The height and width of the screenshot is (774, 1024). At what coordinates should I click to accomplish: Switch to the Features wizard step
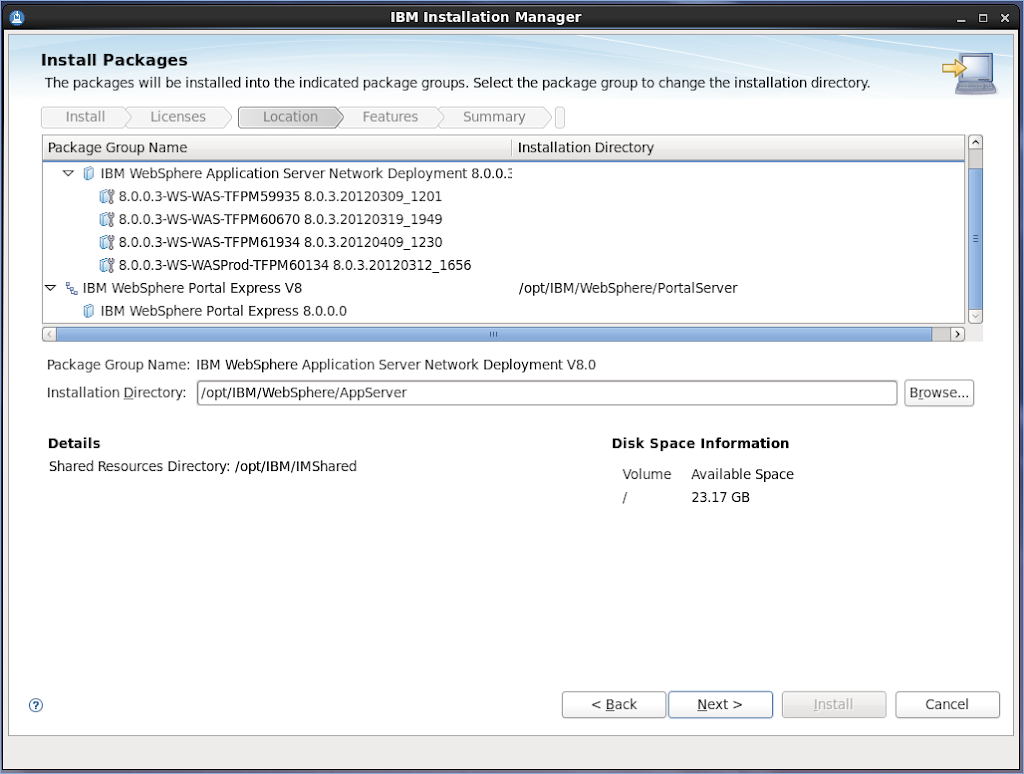click(x=390, y=117)
